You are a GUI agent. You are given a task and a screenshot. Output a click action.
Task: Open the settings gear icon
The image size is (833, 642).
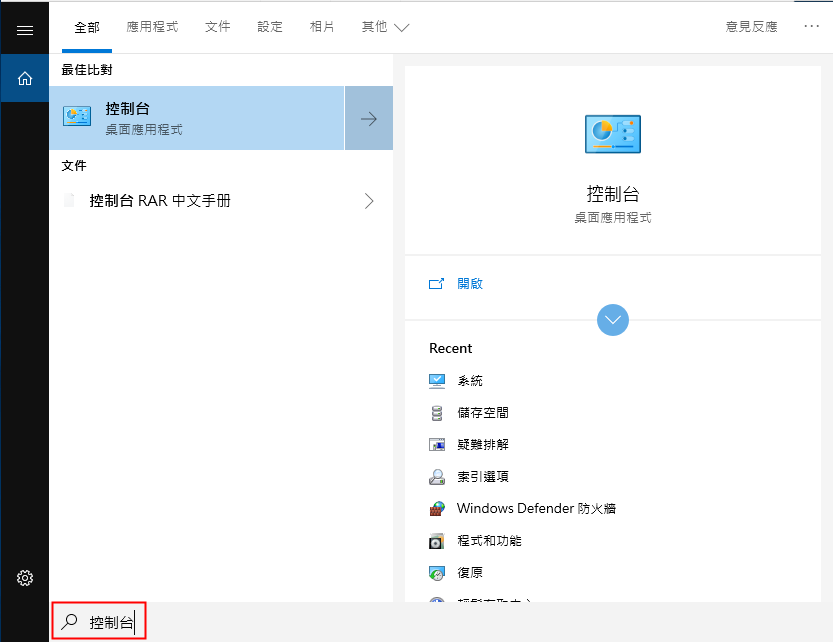click(x=24, y=578)
